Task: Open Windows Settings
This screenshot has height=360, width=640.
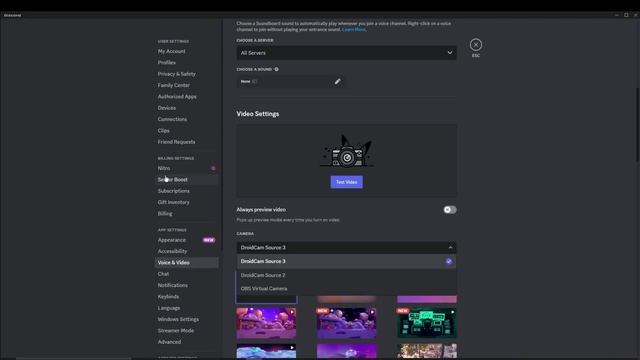Action: click(178, 319)
